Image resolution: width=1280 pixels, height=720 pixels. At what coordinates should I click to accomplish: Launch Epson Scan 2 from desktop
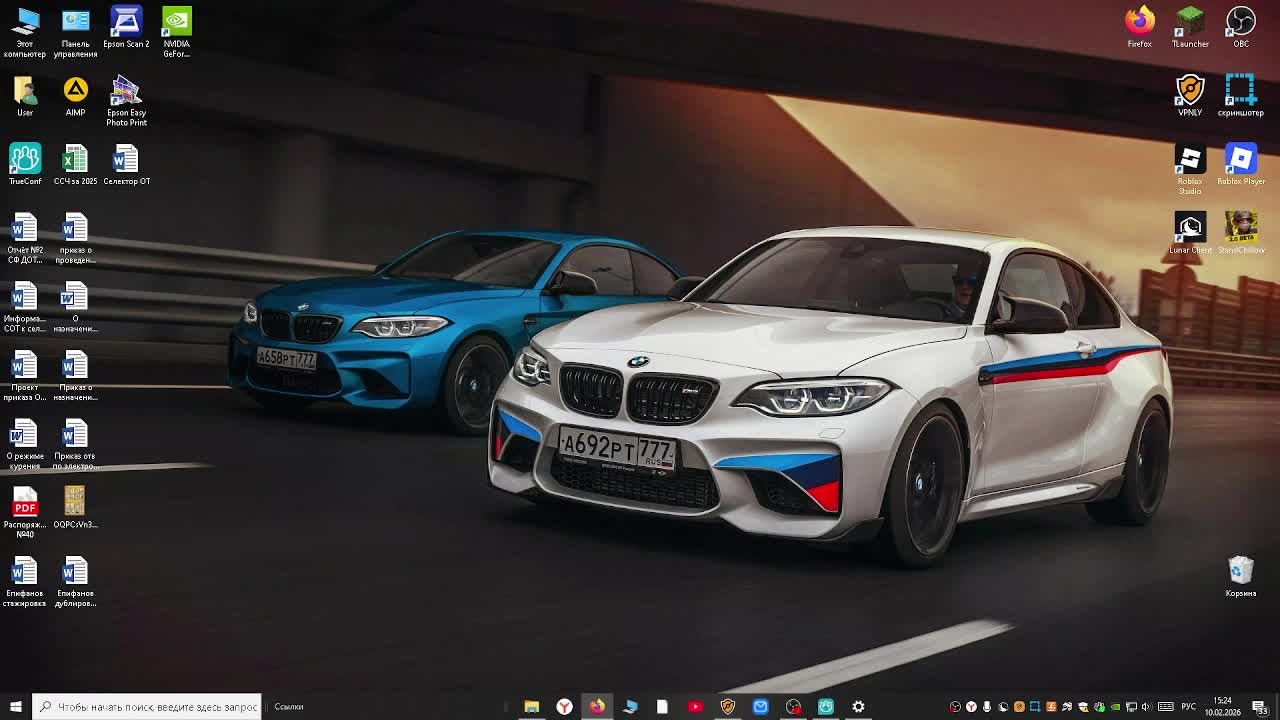tap(126, 27)
